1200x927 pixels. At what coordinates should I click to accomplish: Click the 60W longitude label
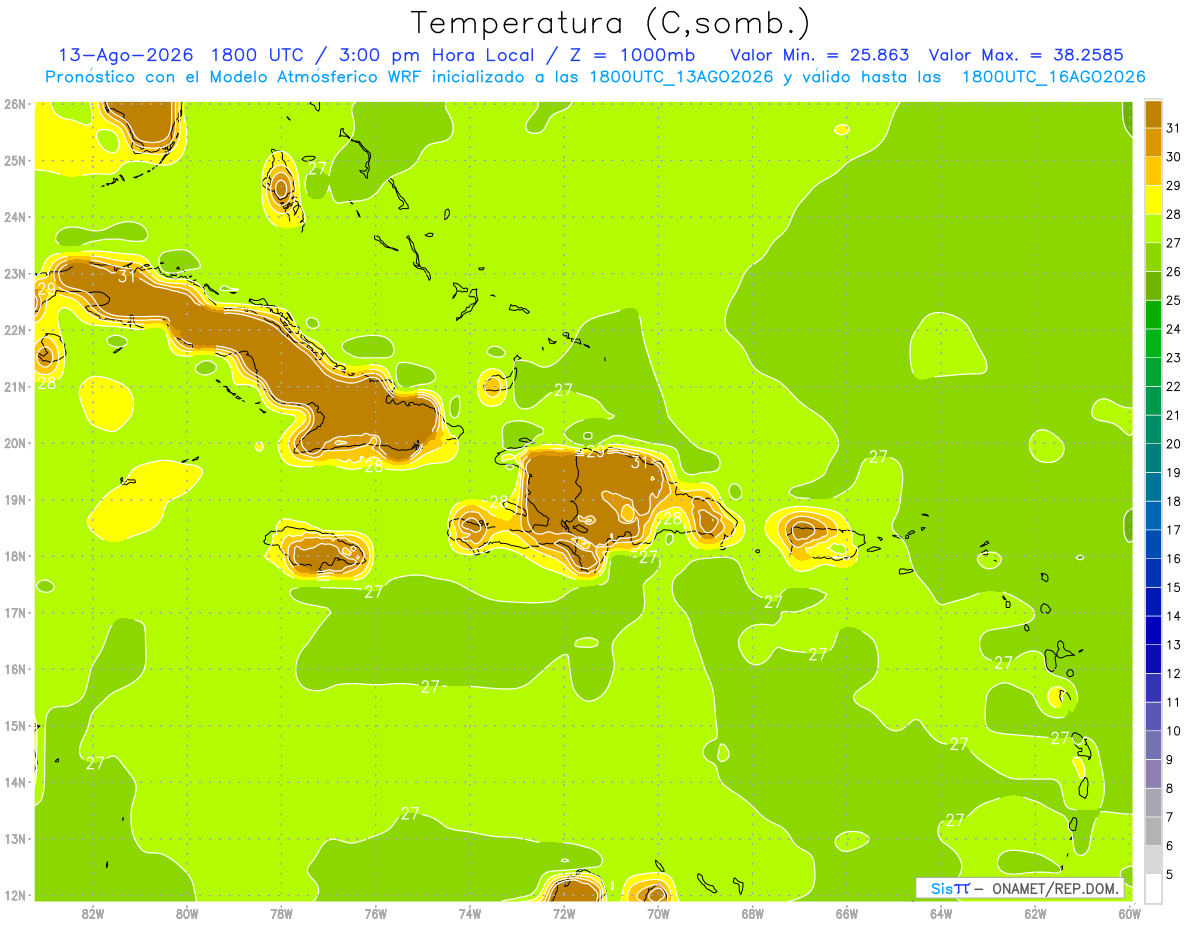tap(1130, 913)
